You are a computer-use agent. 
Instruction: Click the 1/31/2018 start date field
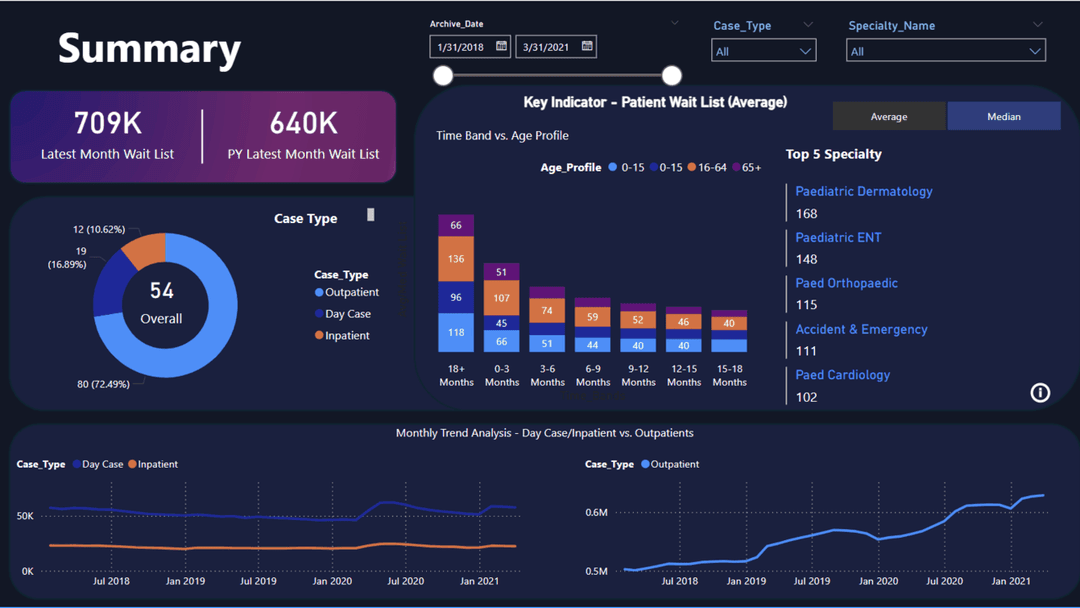[461, 47]
